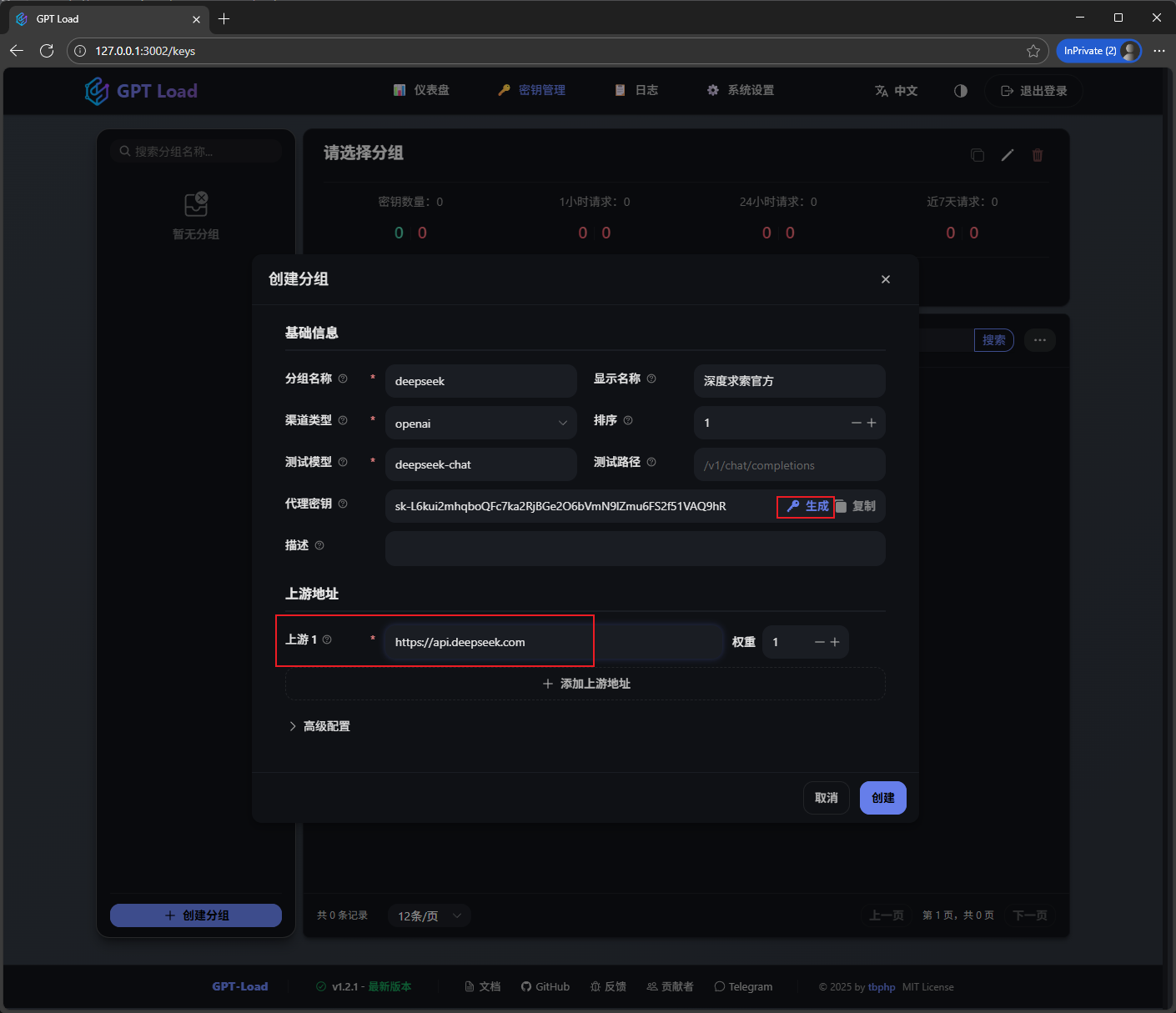
Task: Click the browser refresh icon
Action: click(x=47, y=51)
